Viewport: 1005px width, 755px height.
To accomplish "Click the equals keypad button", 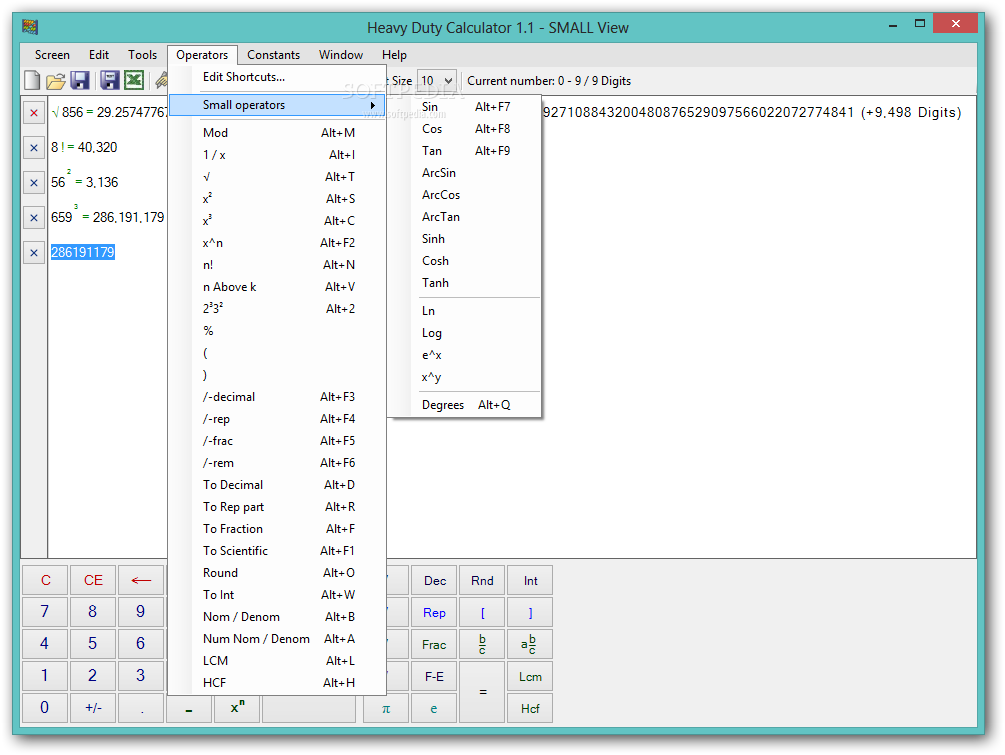I will pyautogui.click(x=482, y=692).
